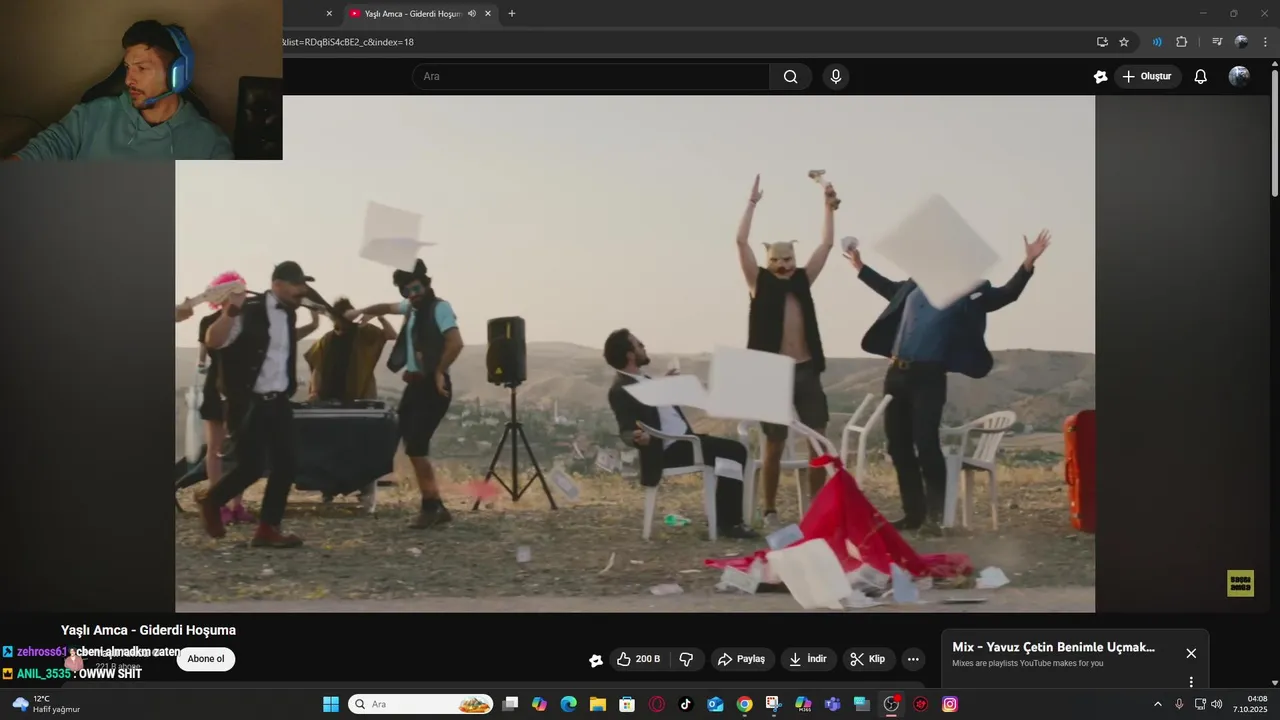The width and height of the screenshot is (1280, 720).
Task: Open a new browser tab
Action: tap(512, 14)
